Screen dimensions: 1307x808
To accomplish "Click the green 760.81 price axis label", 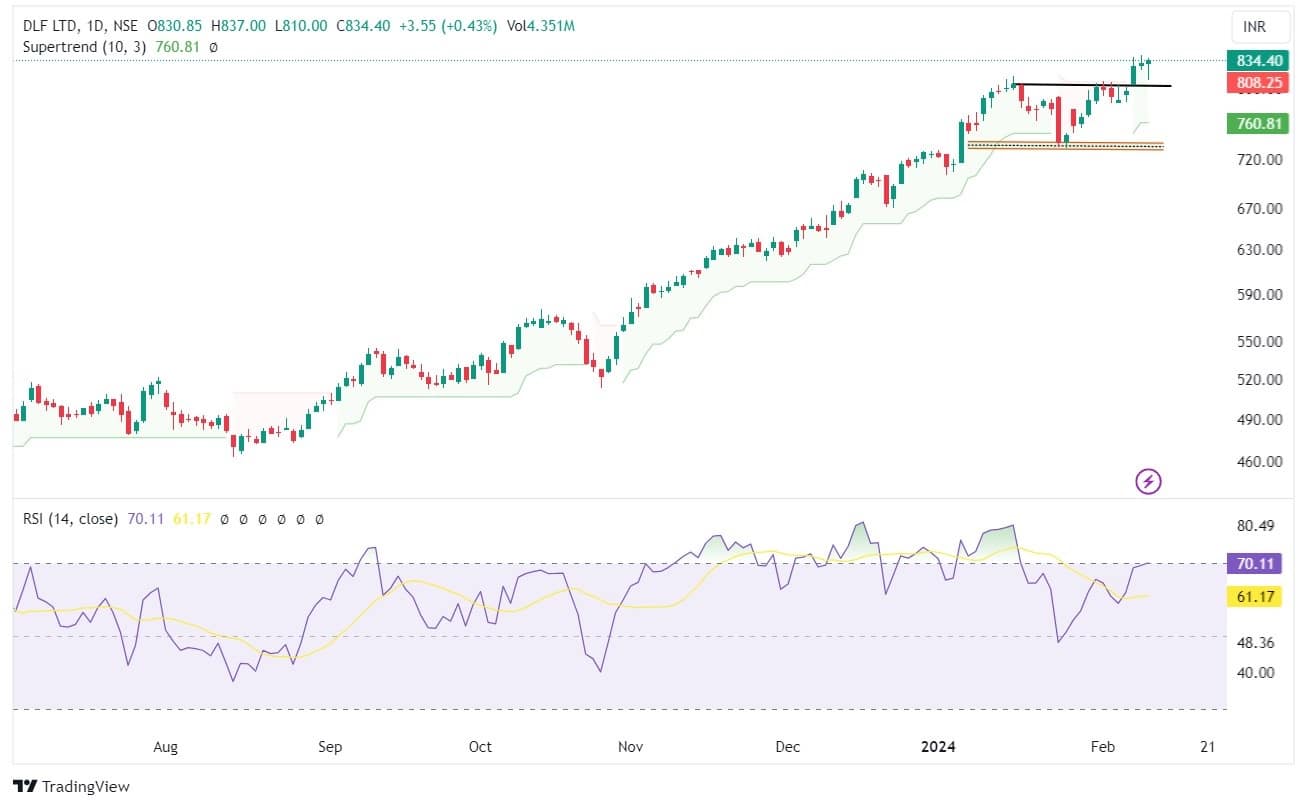I will click(1258, 123).
